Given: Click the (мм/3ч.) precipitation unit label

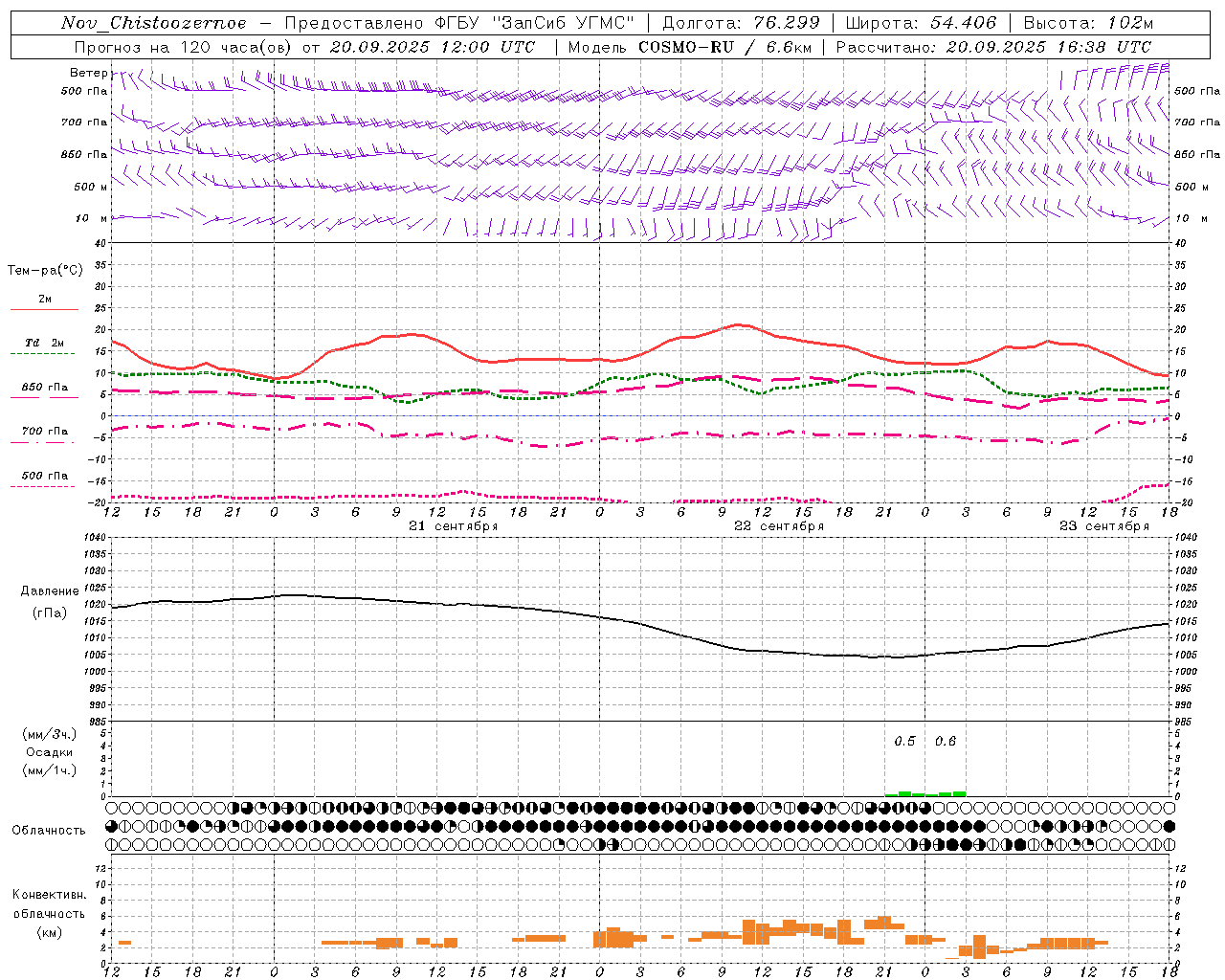Looking at the screenshot, I should coord(50,735).
